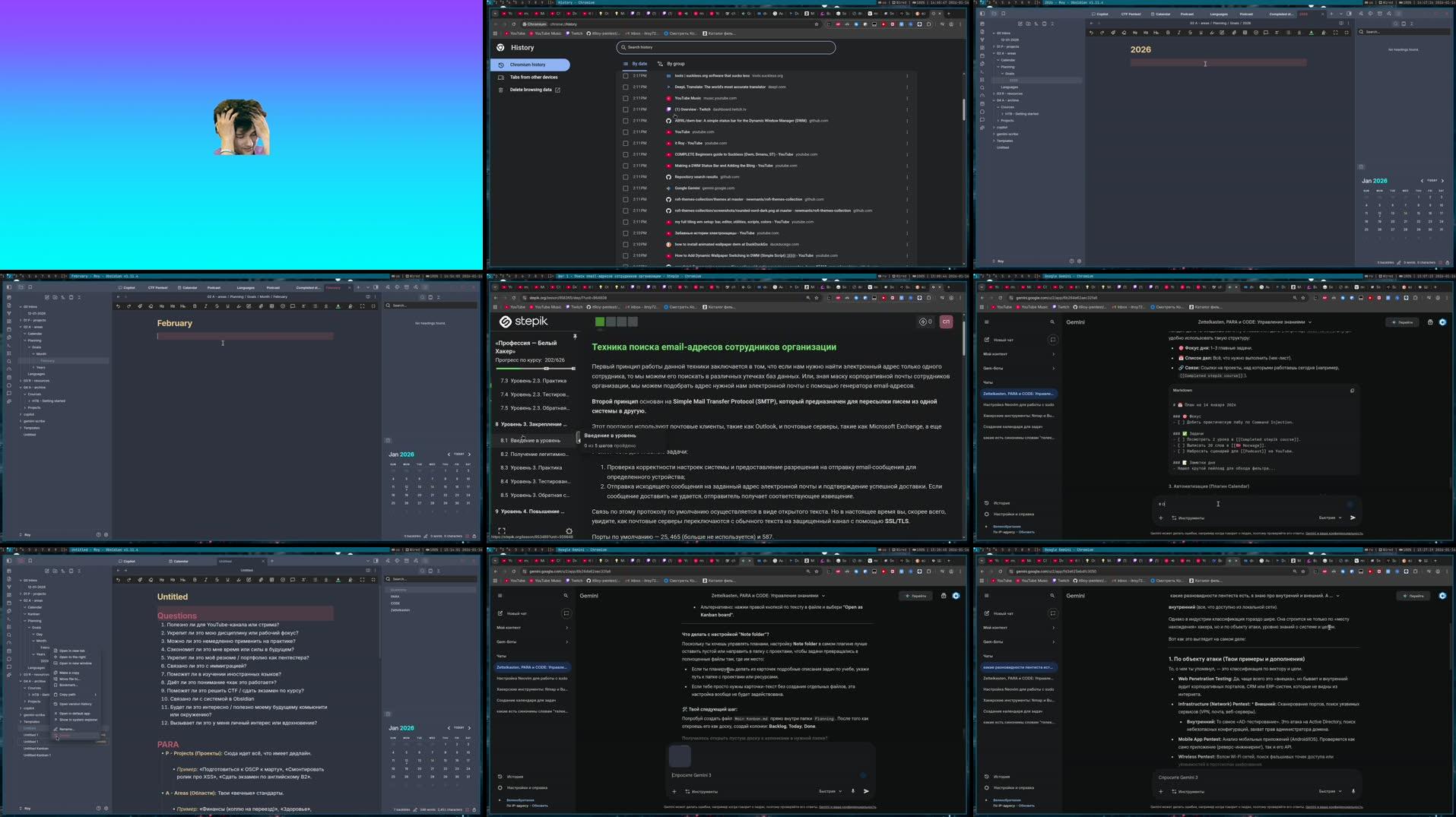Screen dimensions: 1456x817
Task: Select the checkbox for the Google Gemini history entry
Action: 626,188
